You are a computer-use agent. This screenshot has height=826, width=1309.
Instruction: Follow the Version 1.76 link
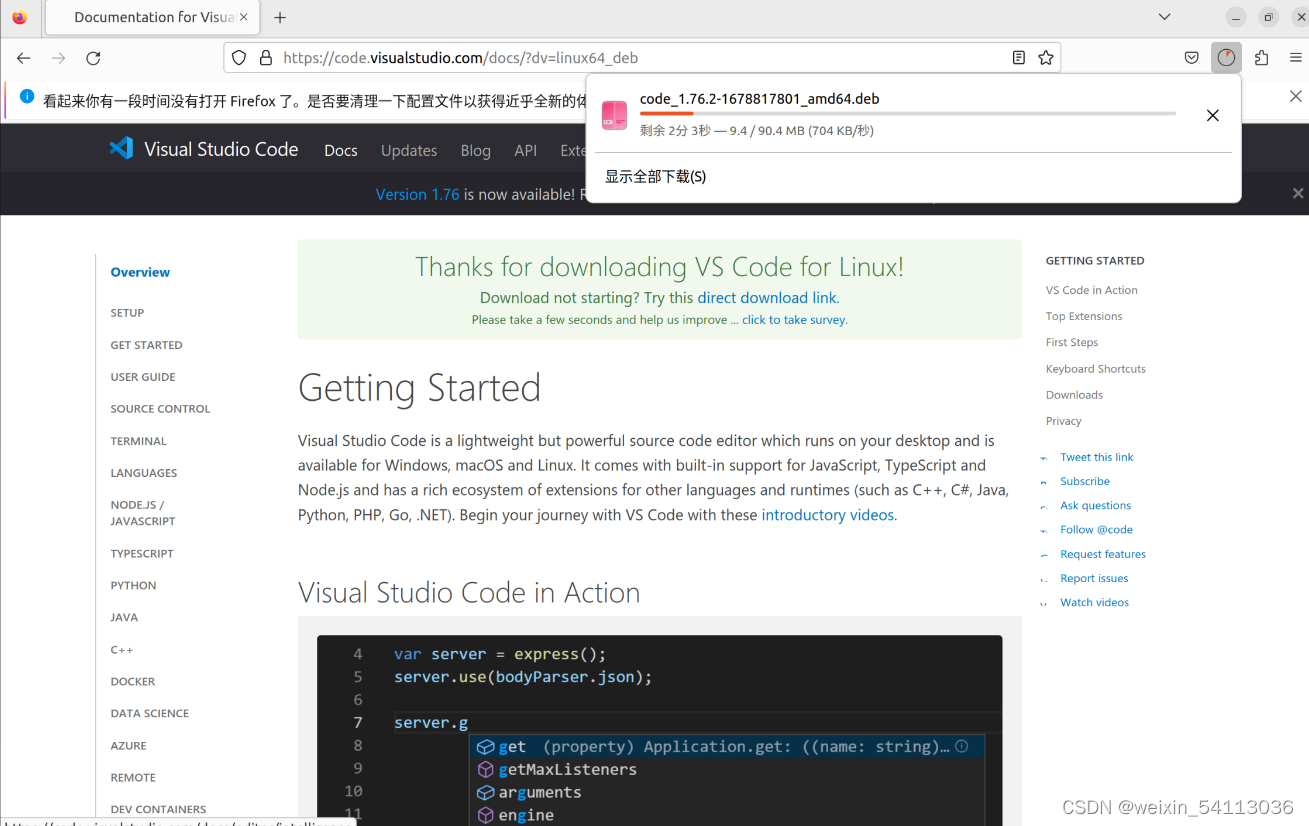pos(417,194)
